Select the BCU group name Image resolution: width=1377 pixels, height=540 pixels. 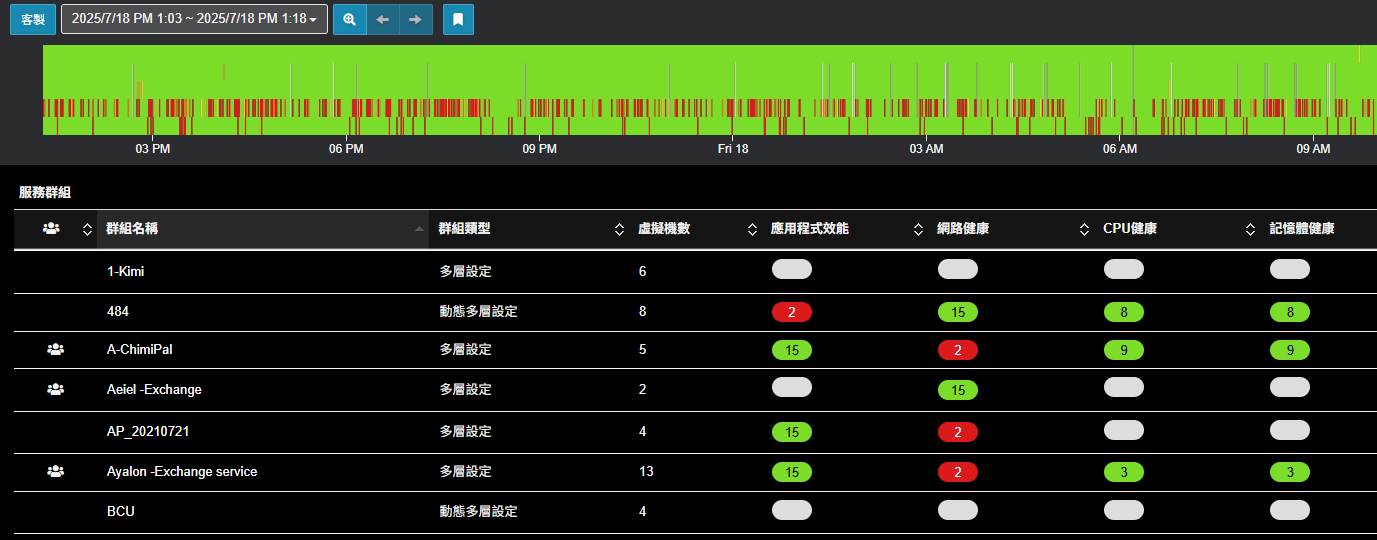click(x=121, y=512)
